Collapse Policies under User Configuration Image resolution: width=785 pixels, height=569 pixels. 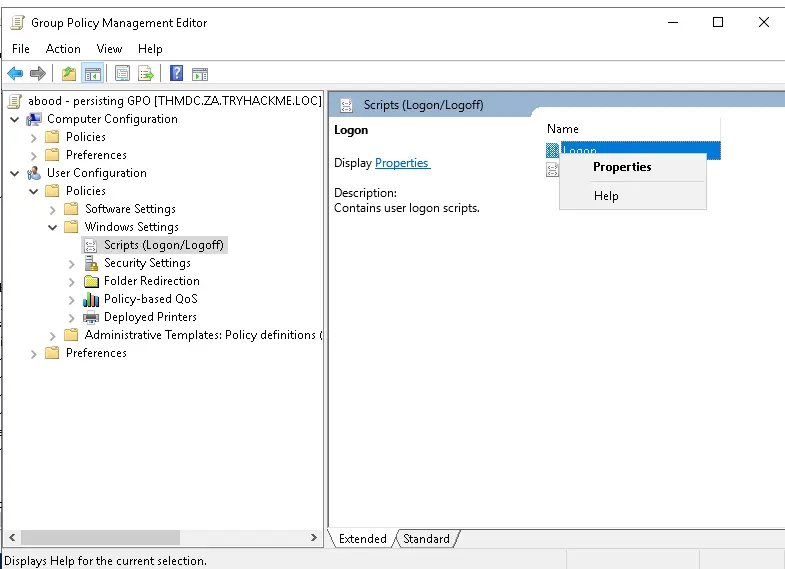point(34,192)
